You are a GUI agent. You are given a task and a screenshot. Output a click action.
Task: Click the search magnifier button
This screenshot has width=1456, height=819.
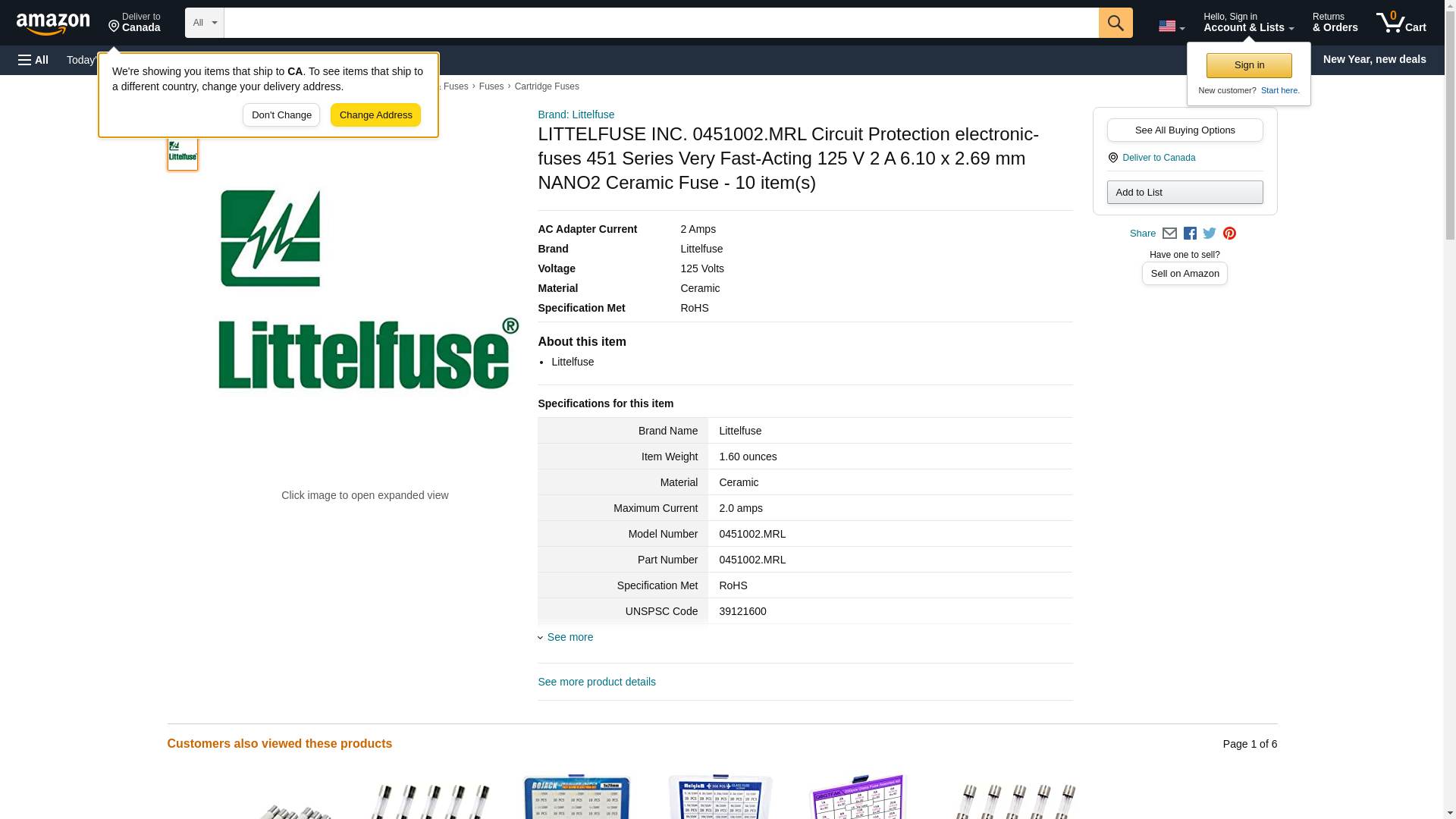pyautogui.click(x=1115, y=23)
